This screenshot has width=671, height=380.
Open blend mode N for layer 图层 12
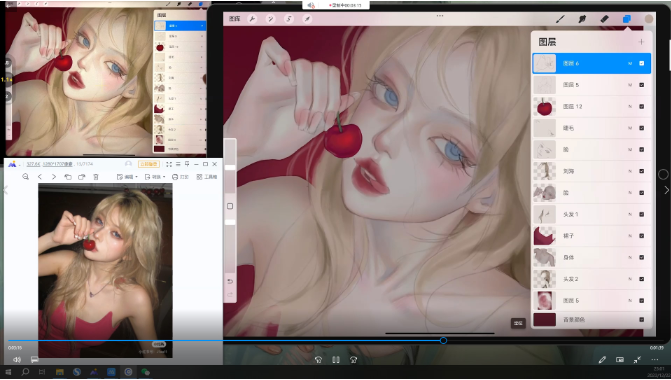click(630, 107)
